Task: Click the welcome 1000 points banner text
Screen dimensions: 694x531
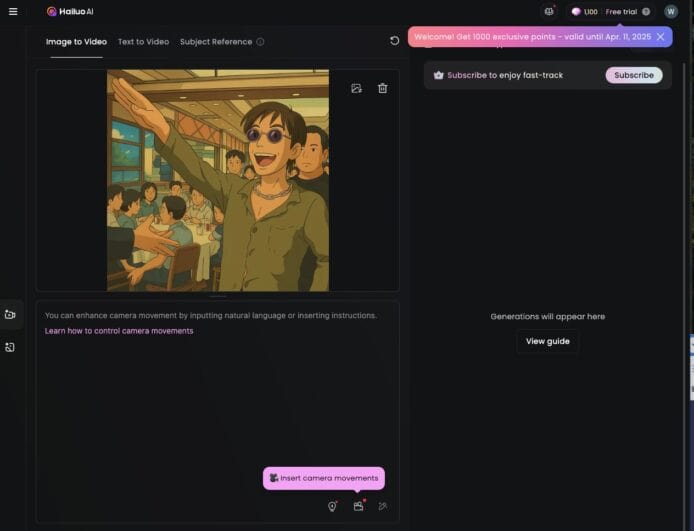Action: (532, 37)
